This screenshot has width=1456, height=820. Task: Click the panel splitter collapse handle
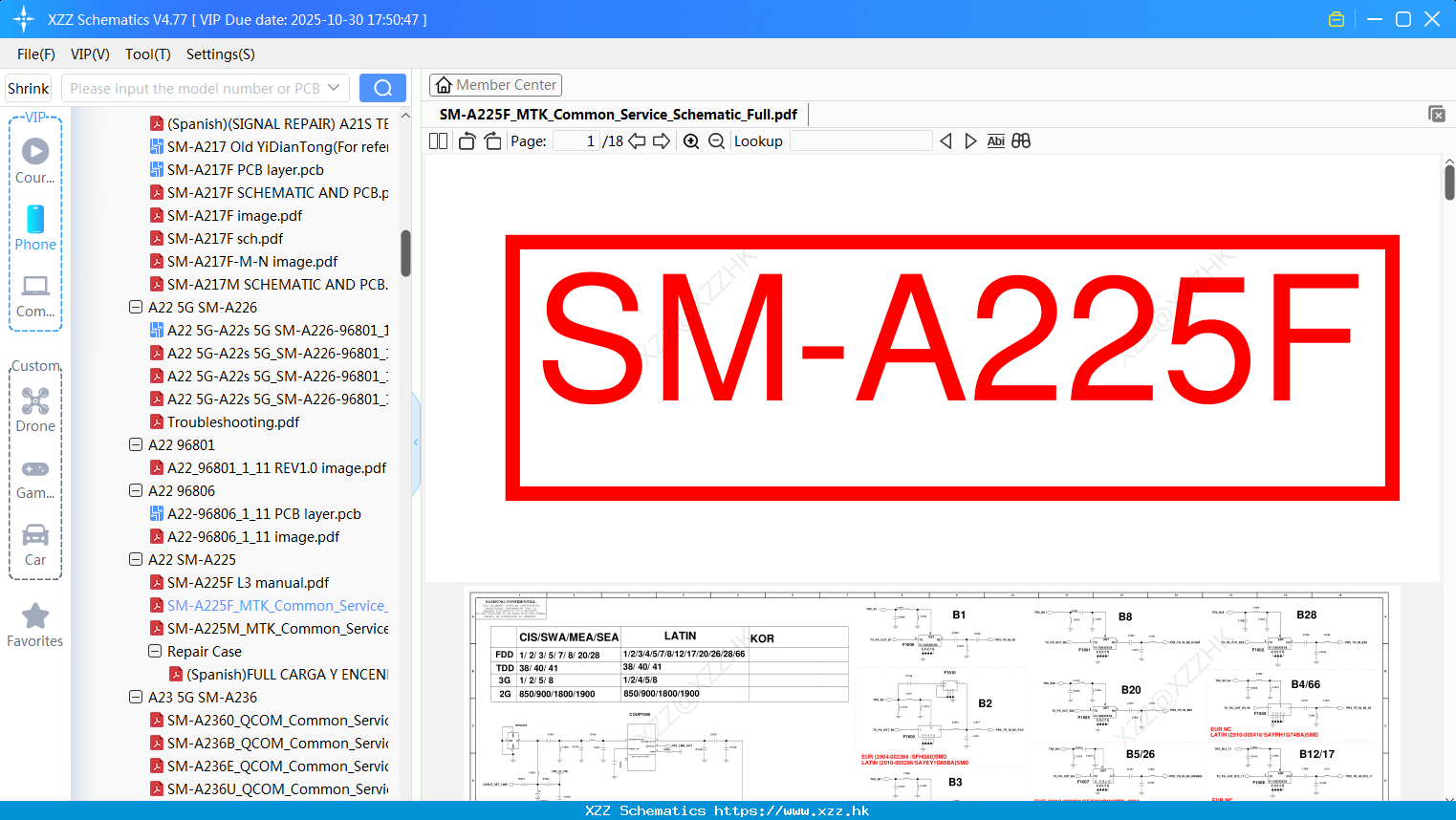[416, 442]
